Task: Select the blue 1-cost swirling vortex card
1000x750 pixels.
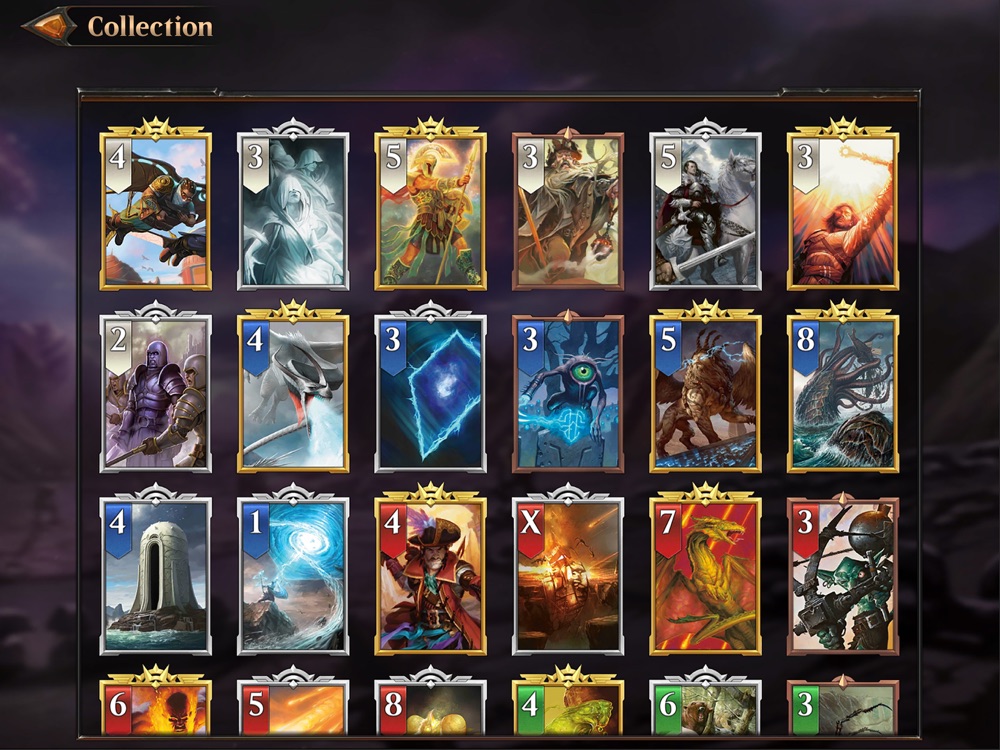Action: click(x=293, y=570)
